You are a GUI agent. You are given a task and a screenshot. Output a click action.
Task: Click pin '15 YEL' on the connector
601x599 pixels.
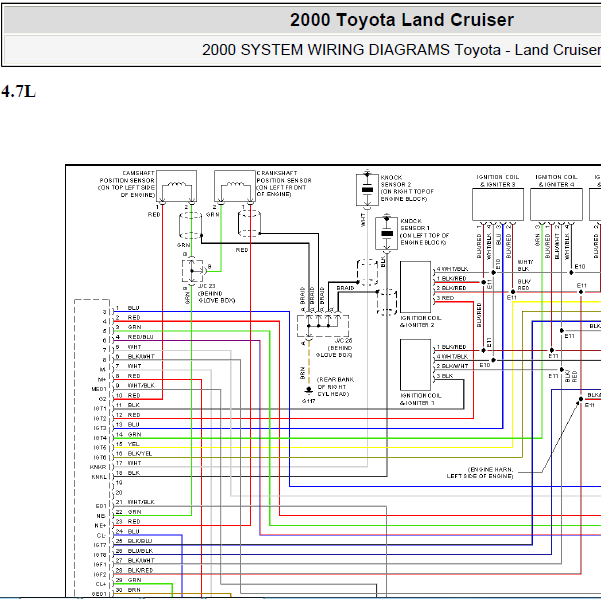128,444
